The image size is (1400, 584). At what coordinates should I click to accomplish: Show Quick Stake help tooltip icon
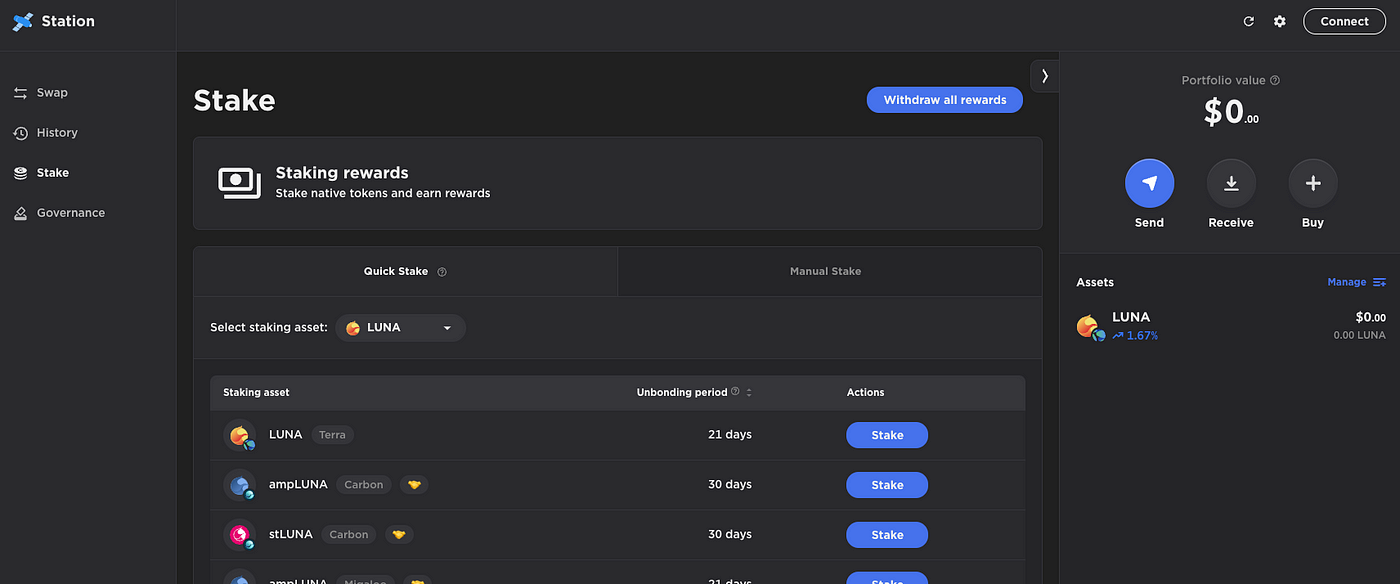pyautogui.click(x=442, y=272)
